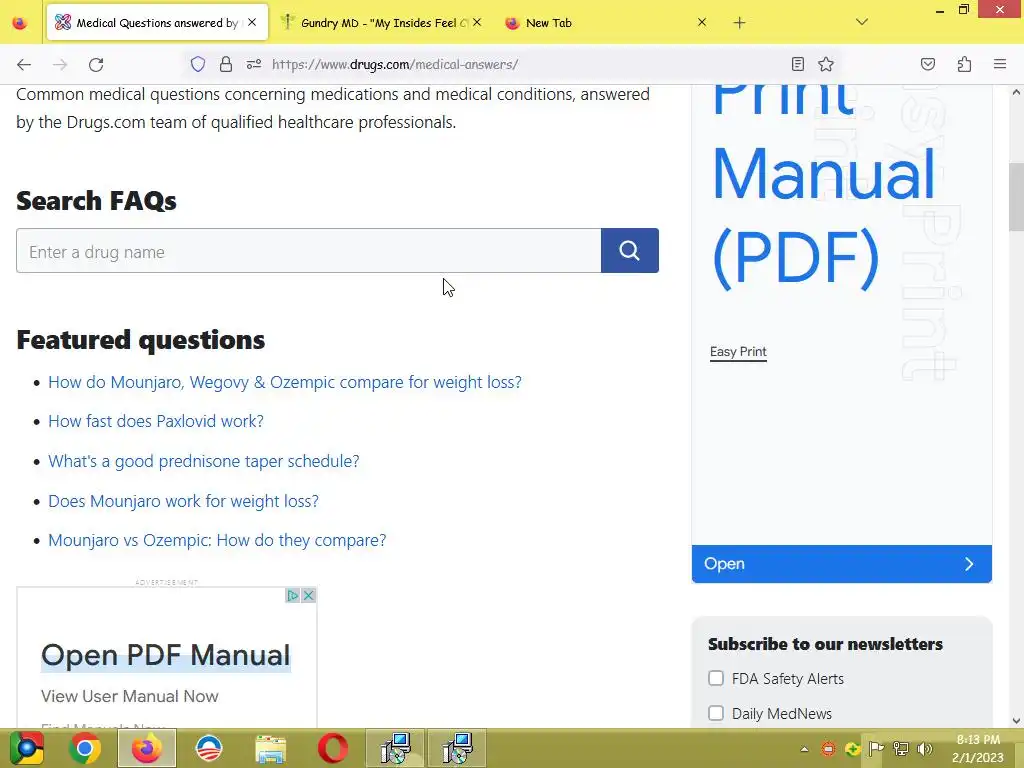Switch to the New Tab tab

click(601, 23)
